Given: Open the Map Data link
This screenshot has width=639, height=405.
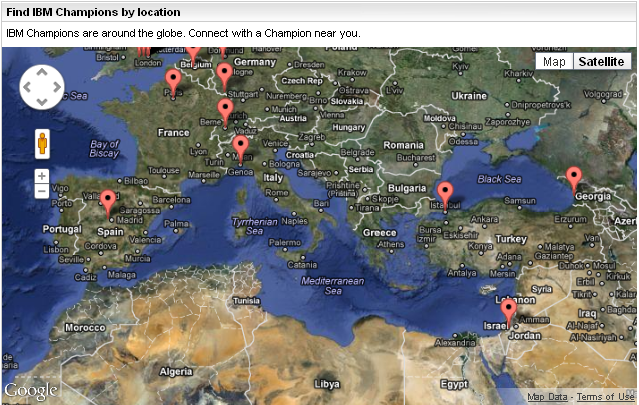Looking at the screenshot, I should (548, 397).
